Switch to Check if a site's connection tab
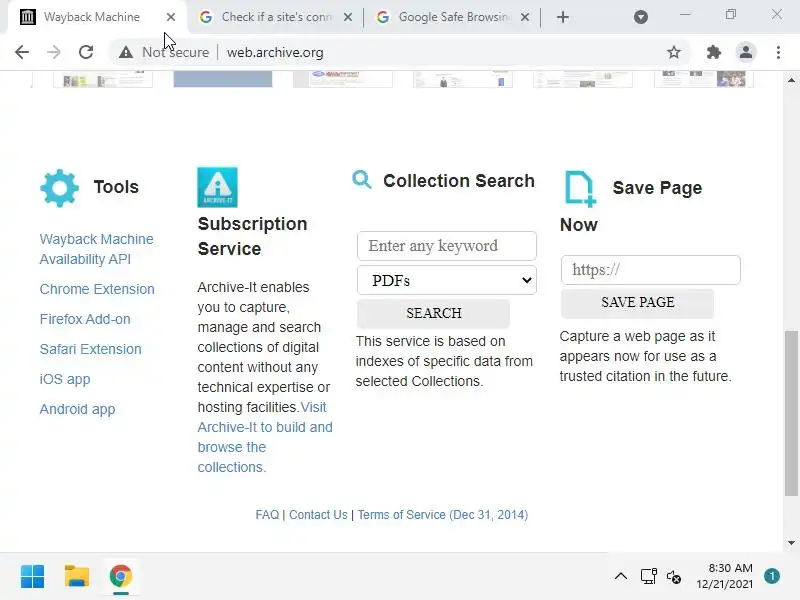800x600 pixels. point(276,17)
